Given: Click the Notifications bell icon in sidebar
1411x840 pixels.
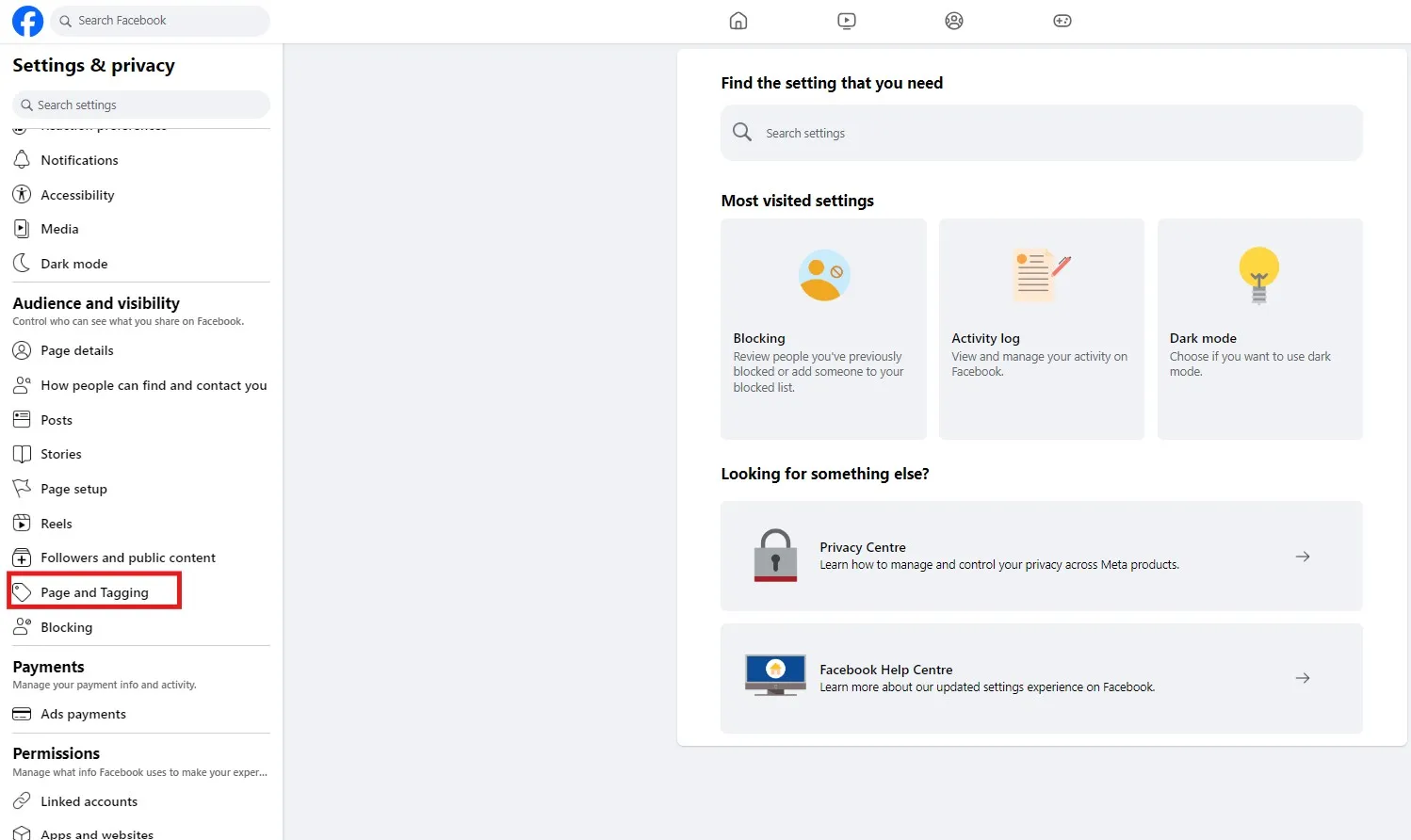Looking at the screenshot, I should coord(22,159).
